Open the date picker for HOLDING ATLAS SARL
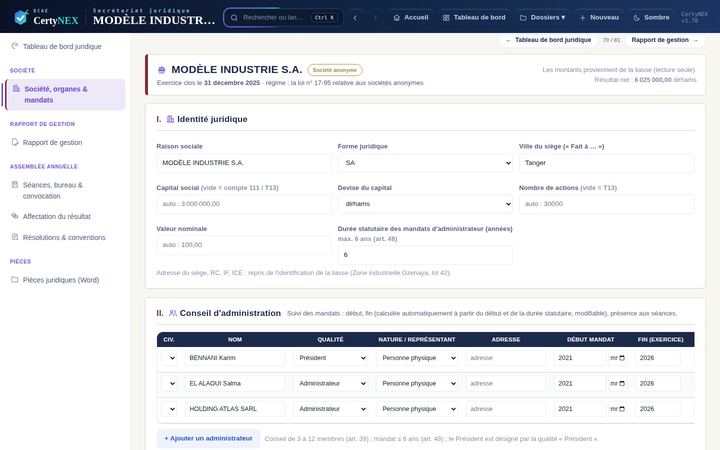Screen dimensions: 720x450 (622, 409)
